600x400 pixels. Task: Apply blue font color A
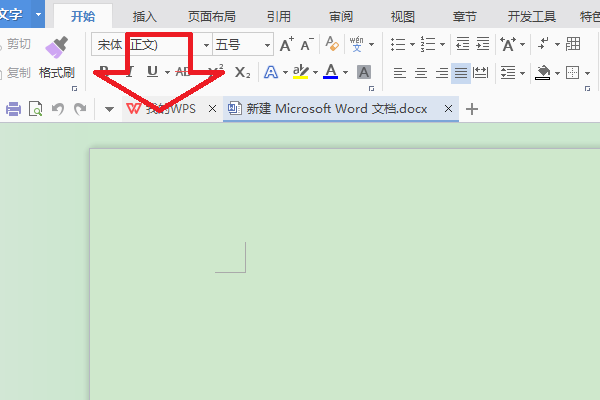coord(331,72)
